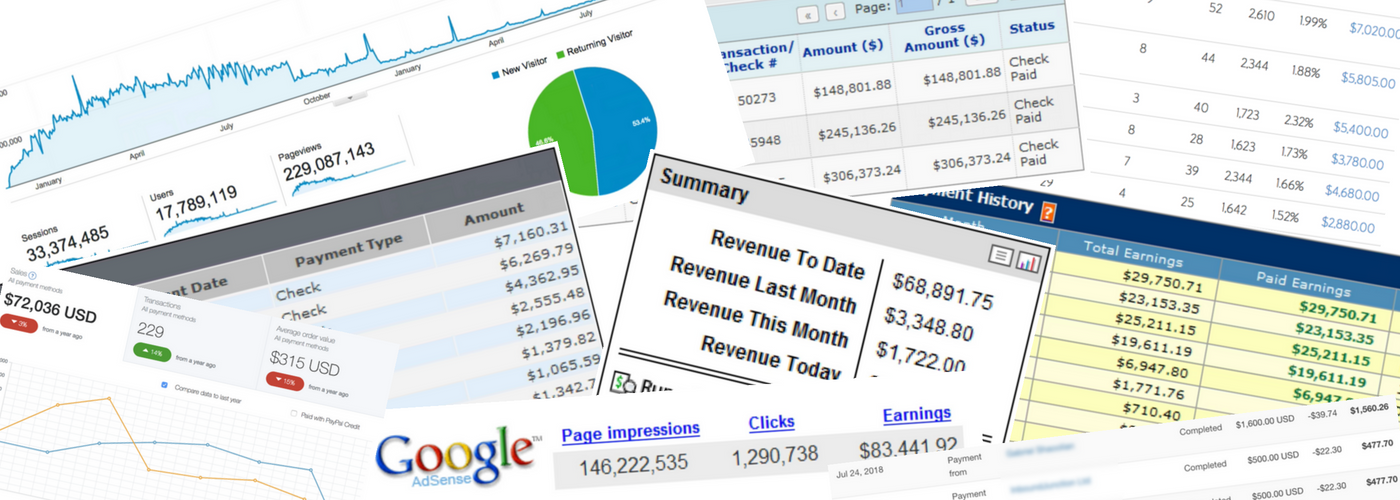Click the Status column header

click(1033, 27)
